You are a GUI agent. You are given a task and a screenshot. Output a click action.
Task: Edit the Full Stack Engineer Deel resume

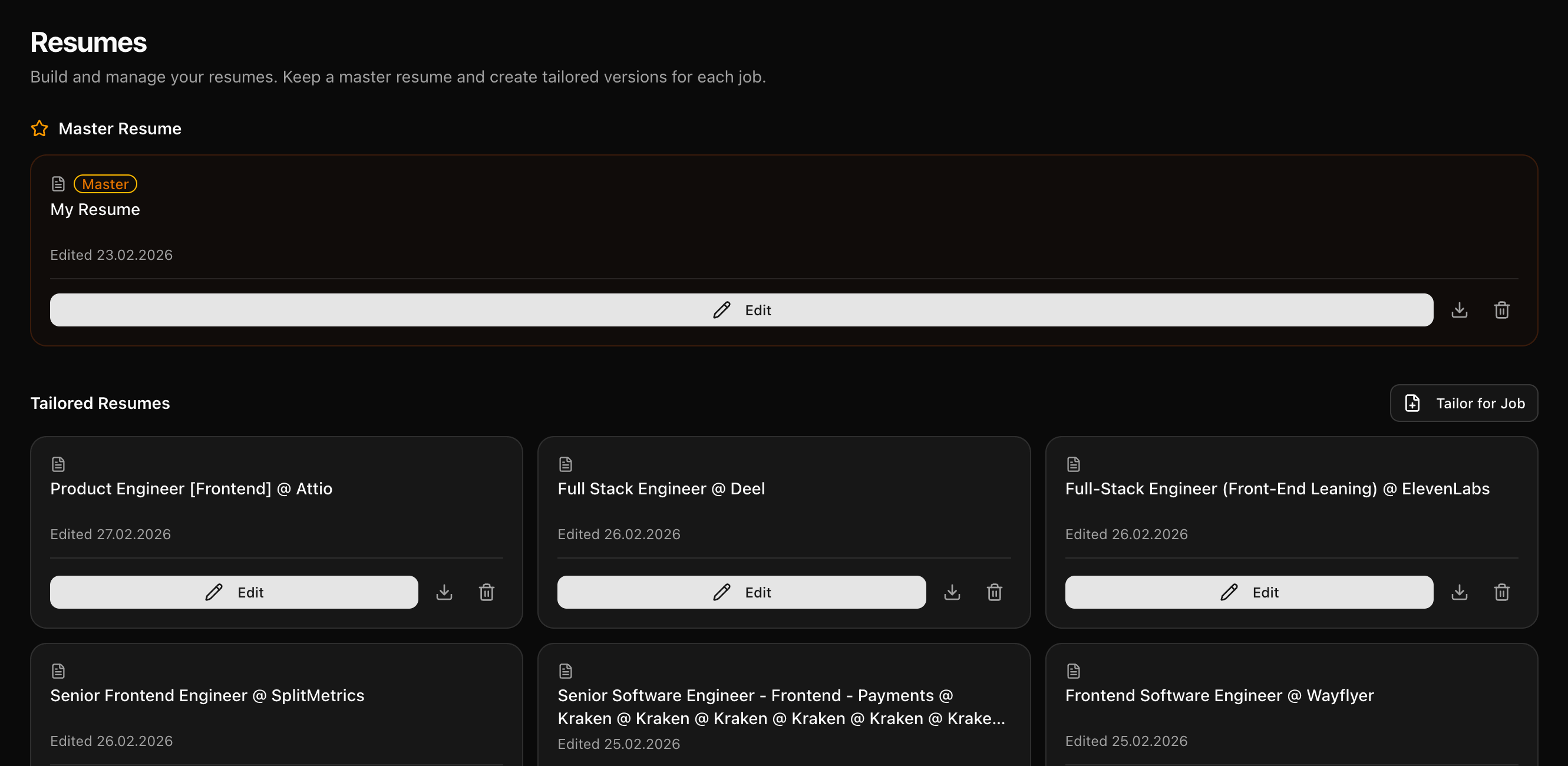point(741,592)
